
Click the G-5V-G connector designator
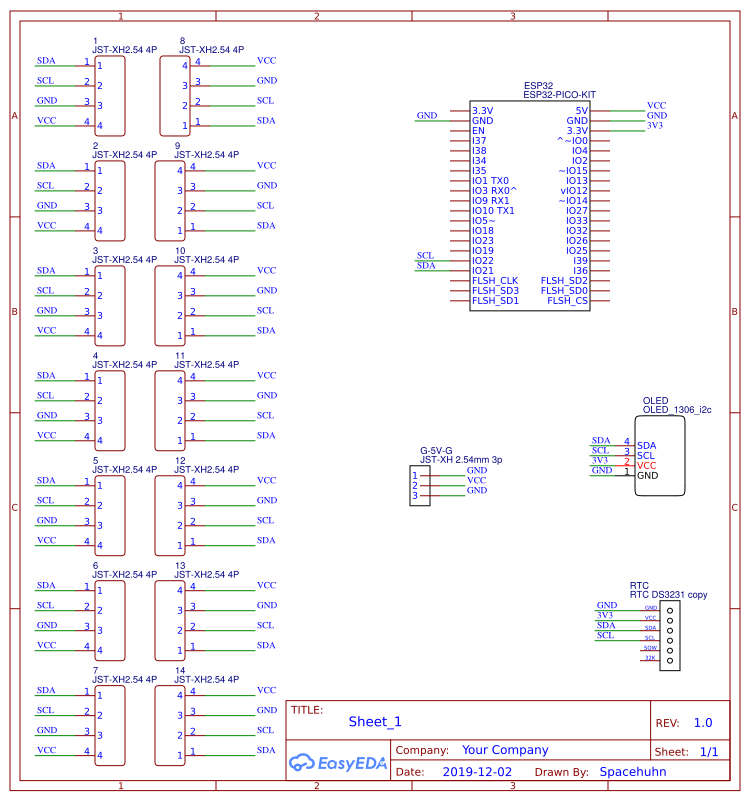pos(436,451)
